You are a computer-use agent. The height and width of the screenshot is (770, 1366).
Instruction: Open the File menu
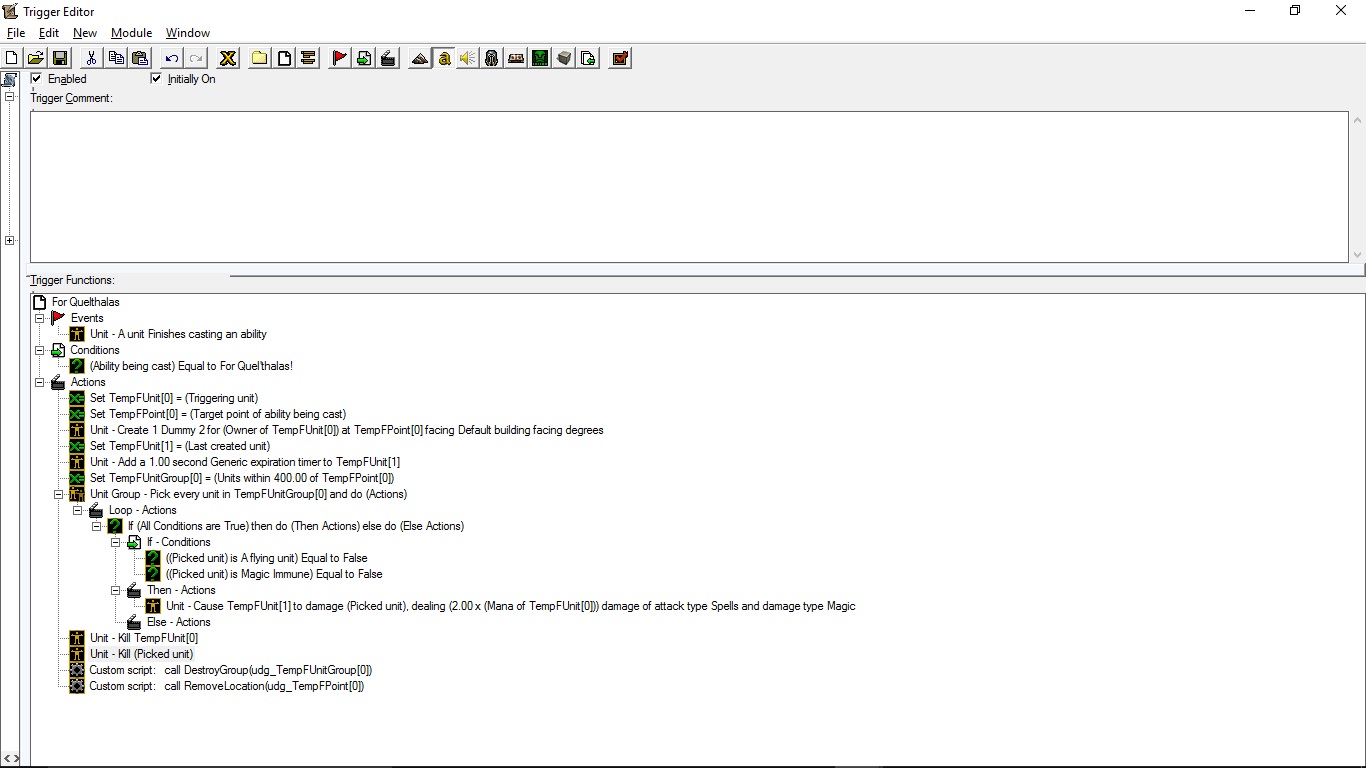[x=15, y=33]
